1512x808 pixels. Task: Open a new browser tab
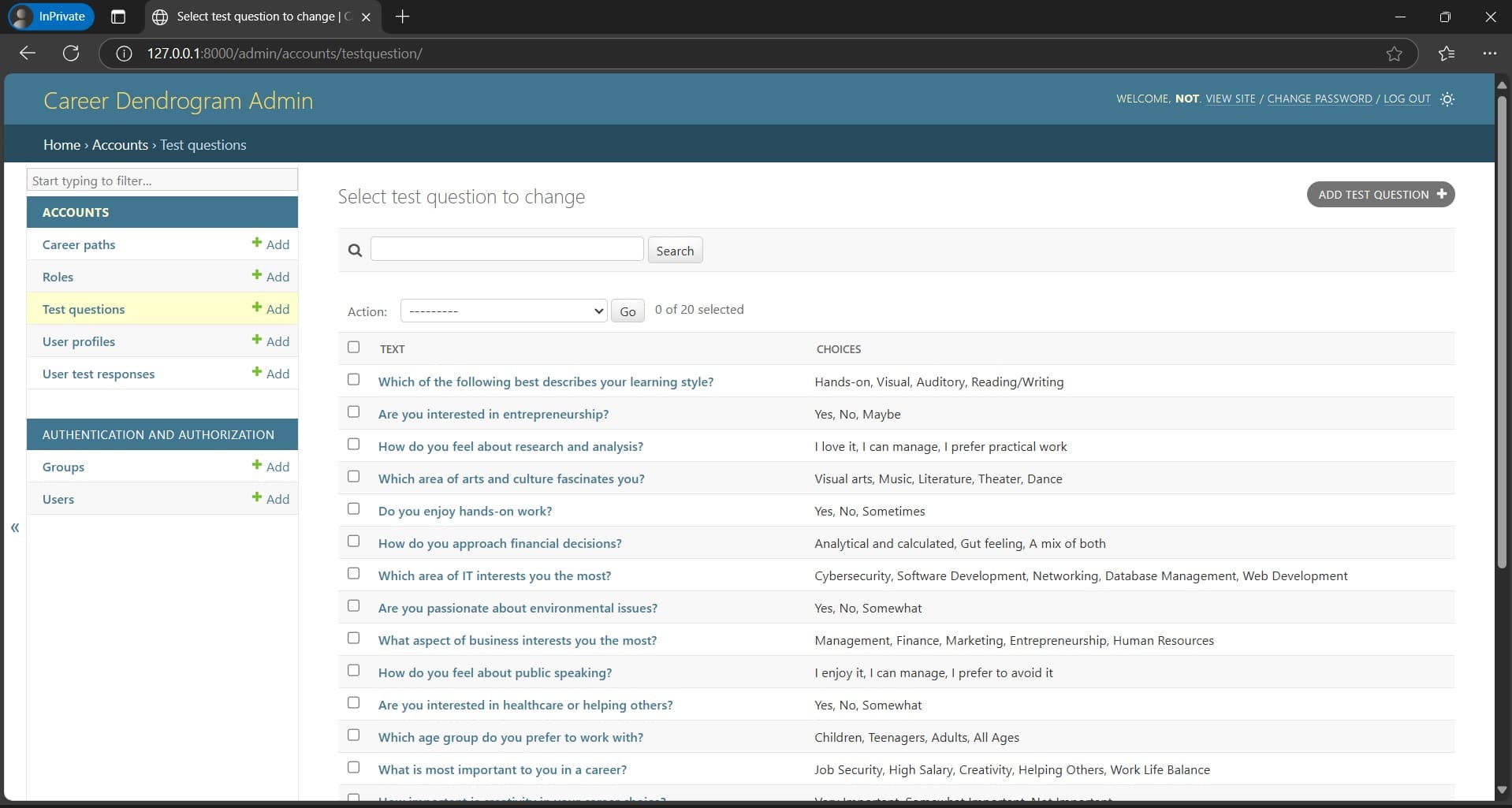coord(402,17)
